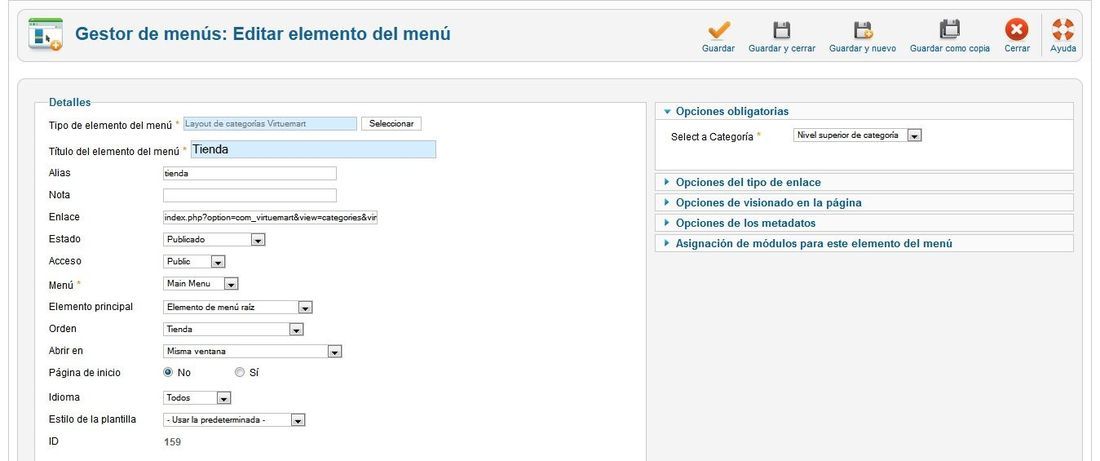Open the Acceso dropdown showing Public

[194, 262]
